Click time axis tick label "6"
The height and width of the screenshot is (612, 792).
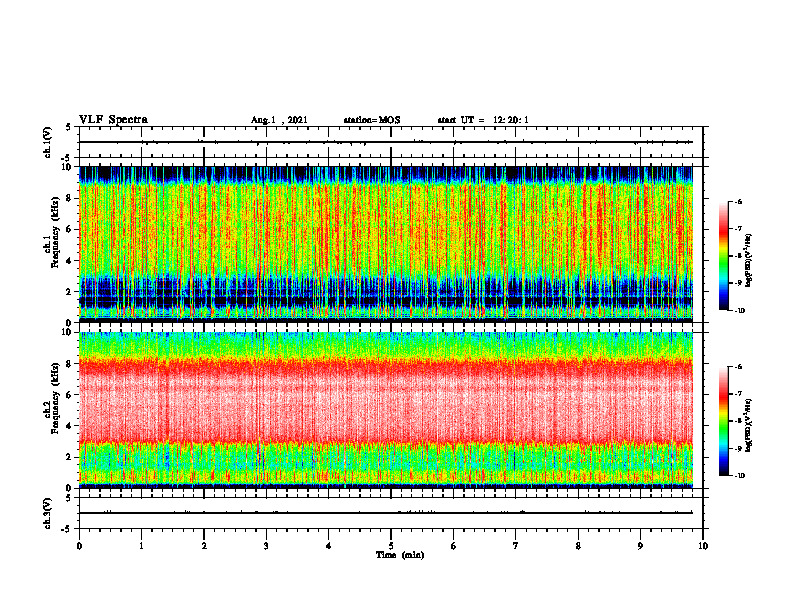point(454,546)
